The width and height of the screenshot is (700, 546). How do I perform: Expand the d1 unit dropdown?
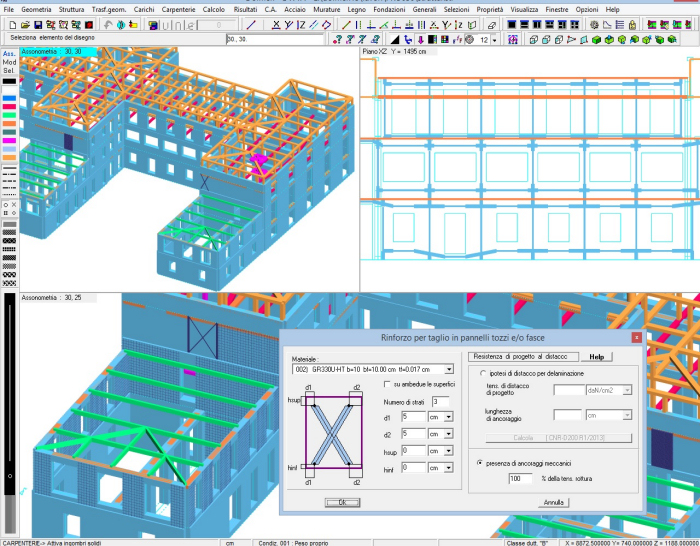click(448, 416)
